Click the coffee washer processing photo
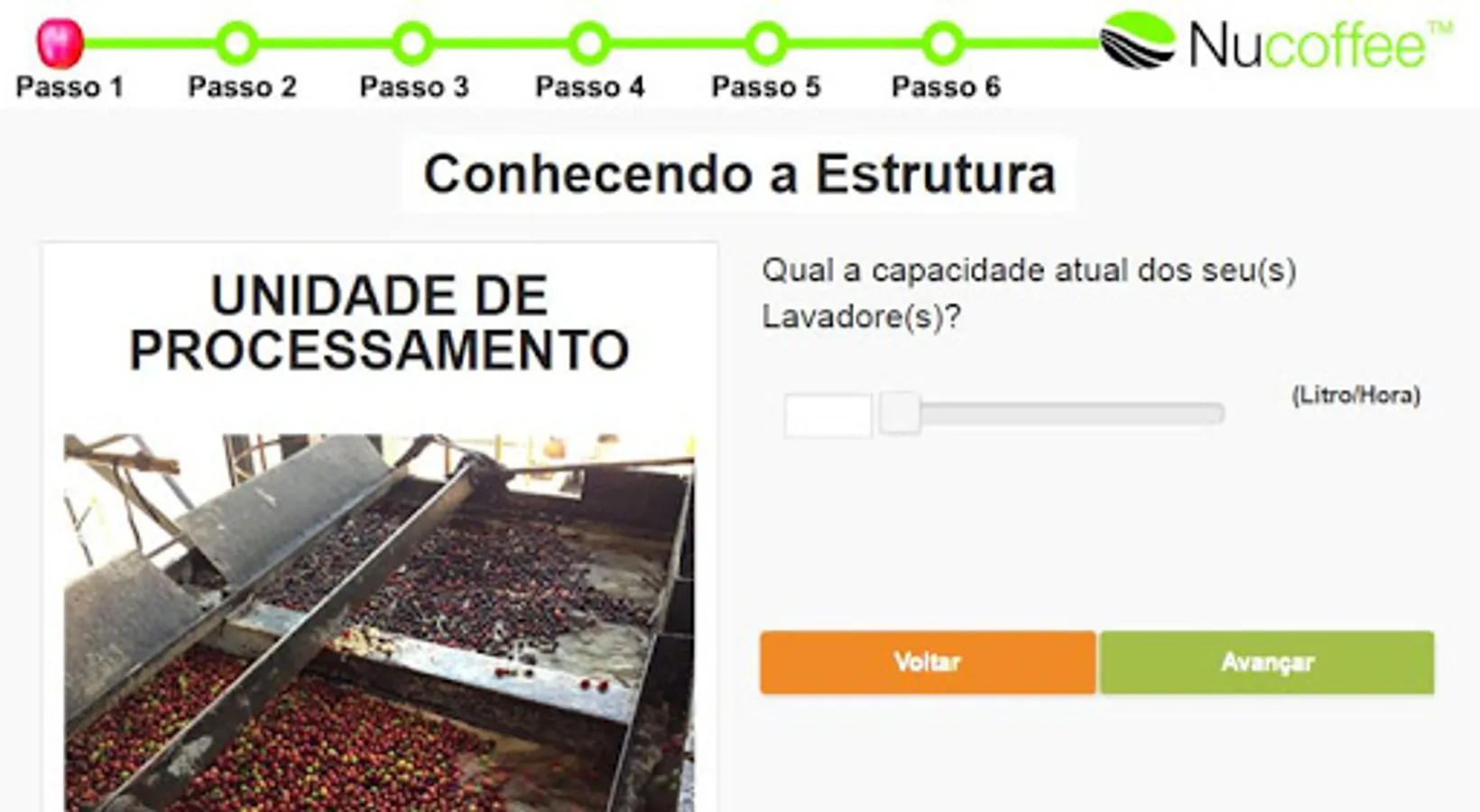1480x812 pixels. point(379,623)
